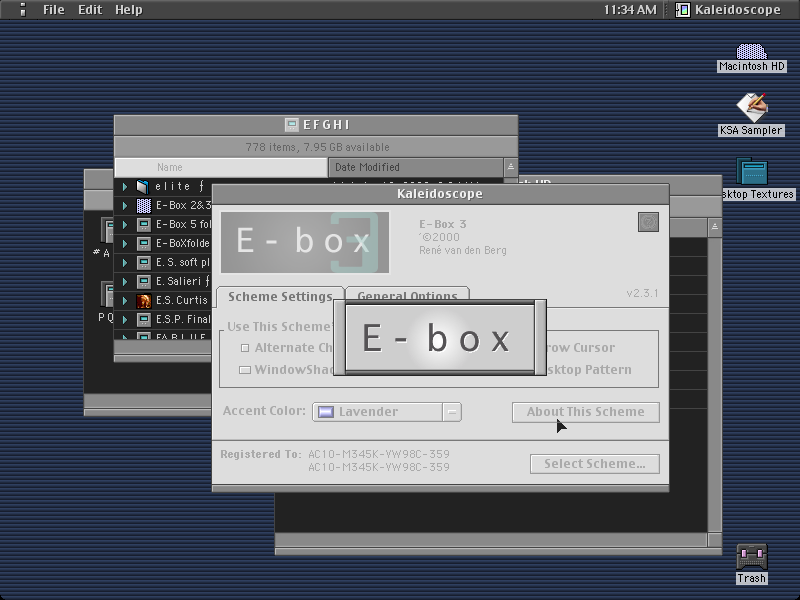800x600 pixels.
Task: Click sort order button in the rear window
Action: point(714,227)
